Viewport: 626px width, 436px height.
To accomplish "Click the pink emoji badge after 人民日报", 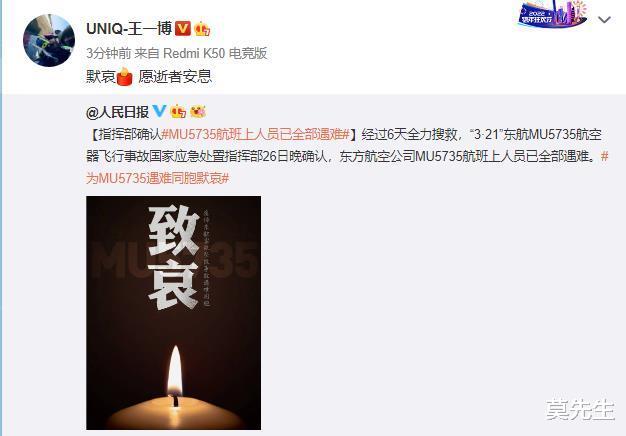I will tap(198, 111).
